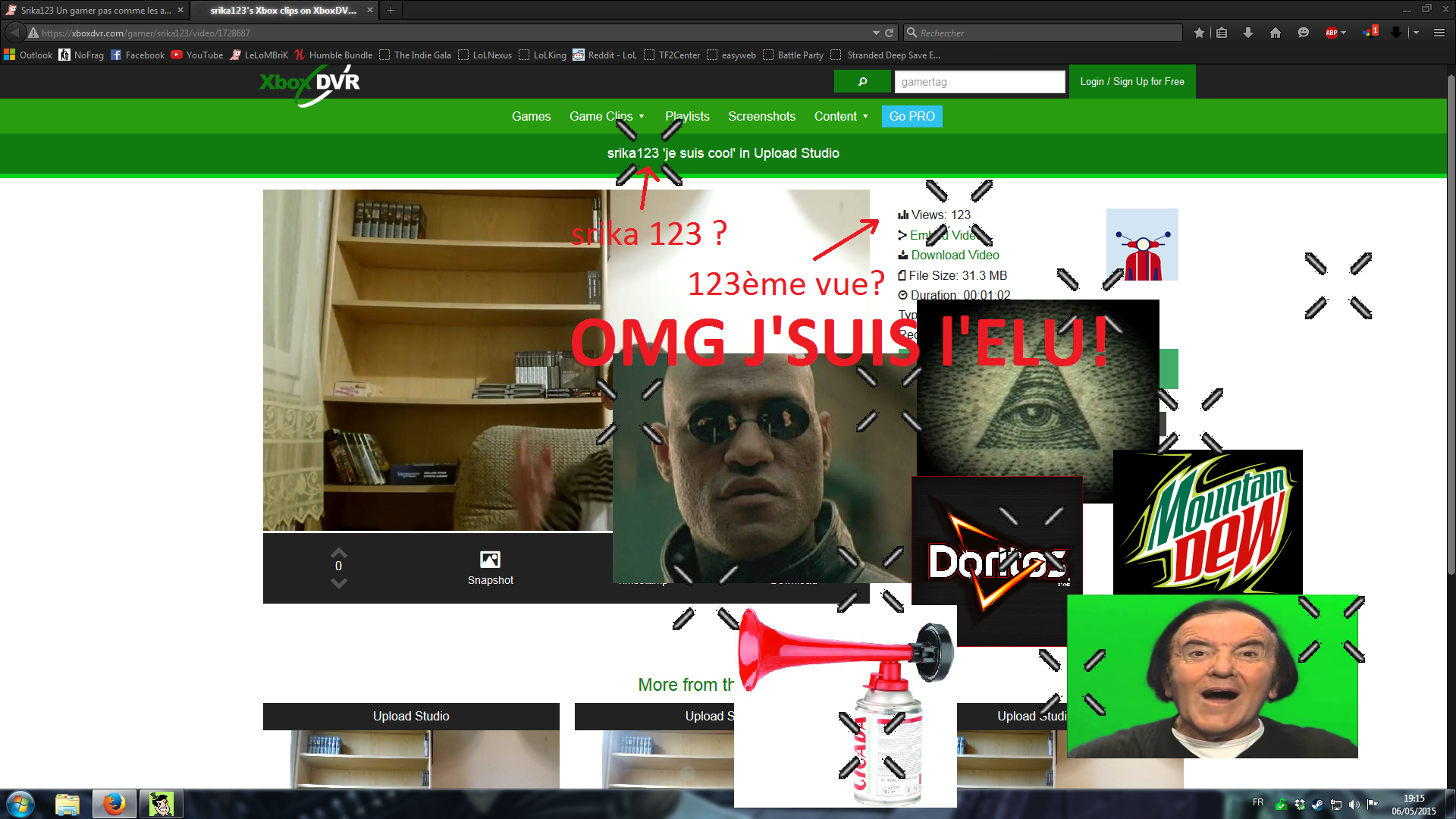Click the green shield tray icon
The height and width of the screenshot is (819, 1456).
coord(1282,805)
